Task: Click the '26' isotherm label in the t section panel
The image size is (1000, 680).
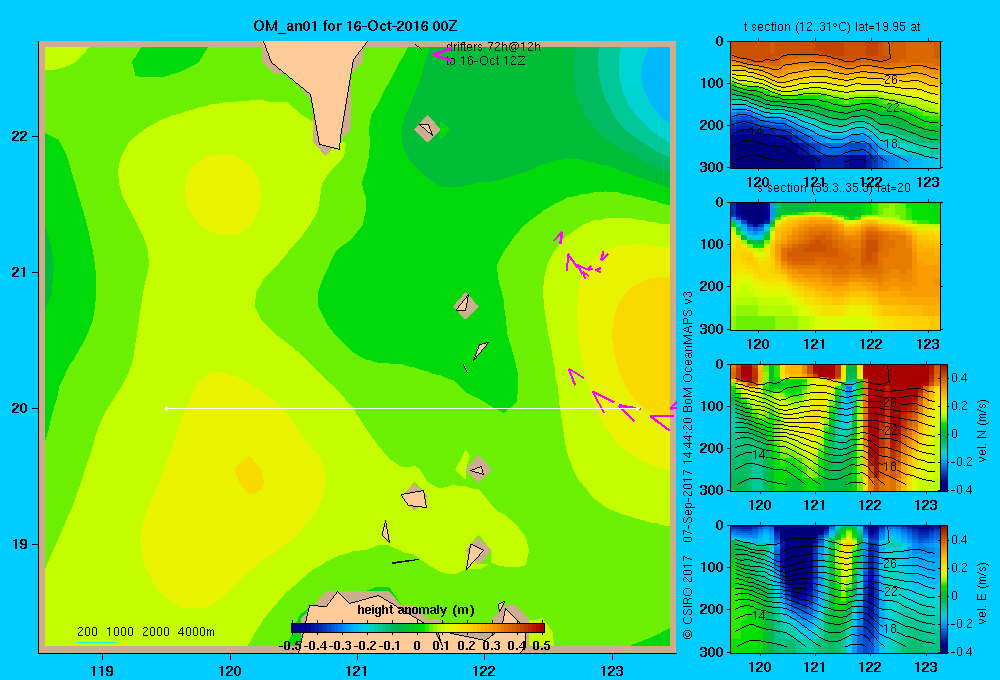Action: coord(891,80)
